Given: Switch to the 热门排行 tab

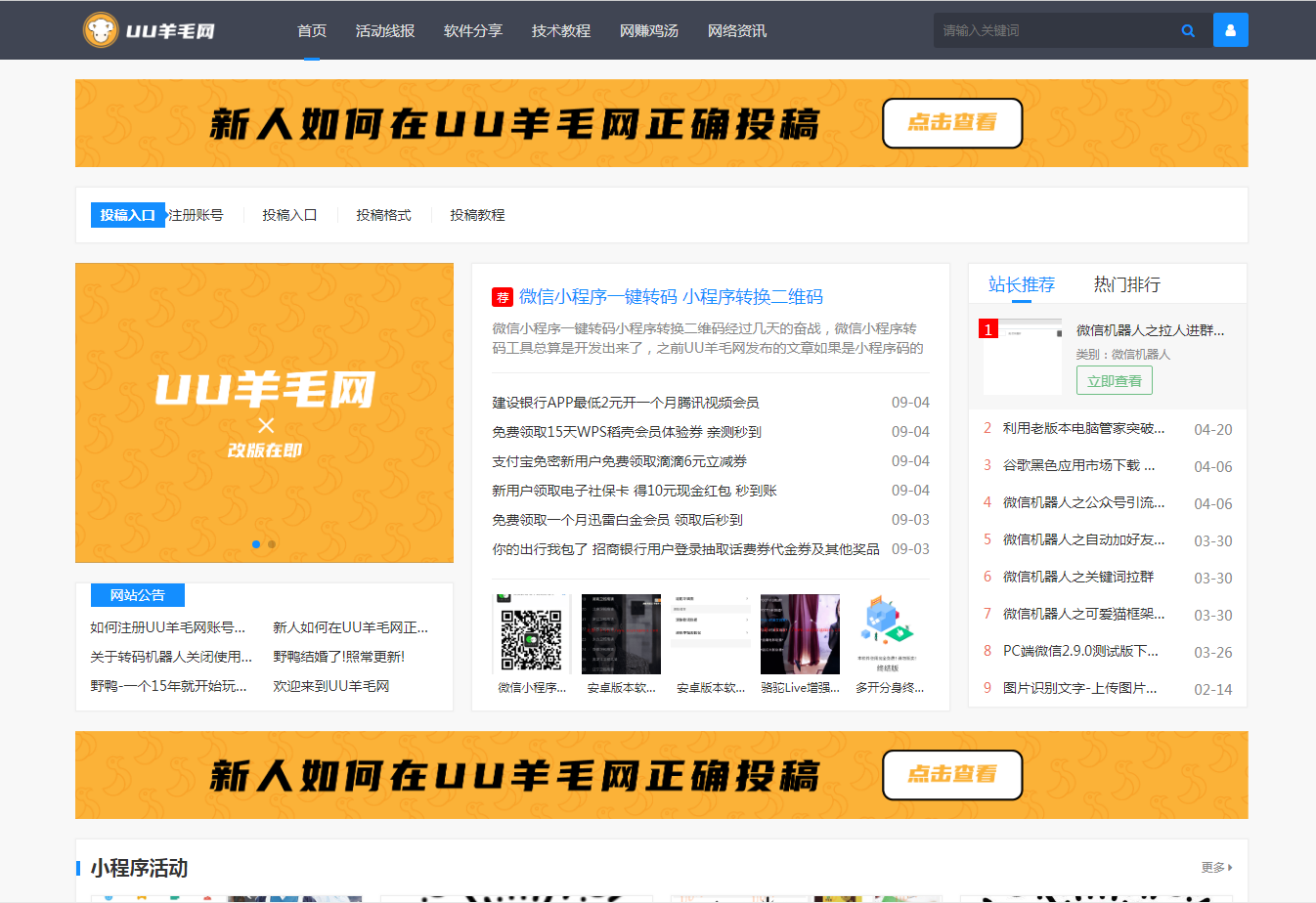Looking at the screenshot, I should (1126, 284).
